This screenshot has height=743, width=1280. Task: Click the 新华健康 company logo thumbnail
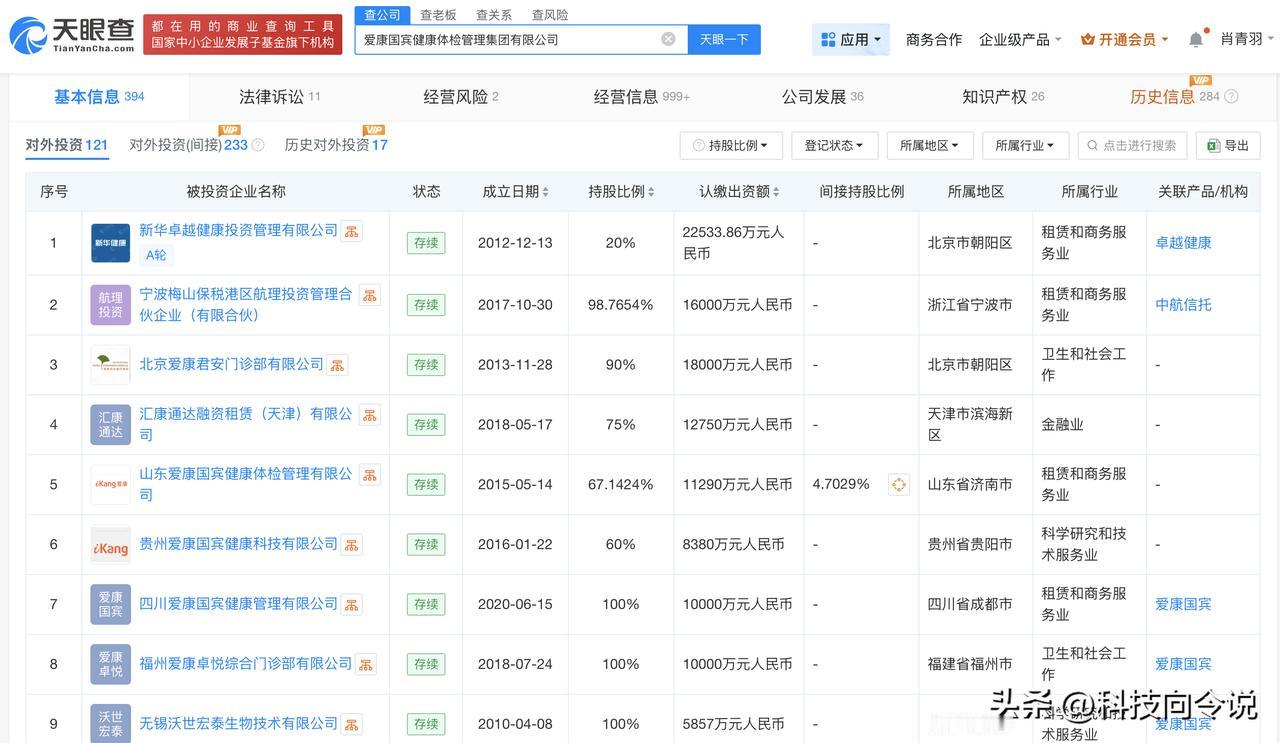[x=110, y=243]
